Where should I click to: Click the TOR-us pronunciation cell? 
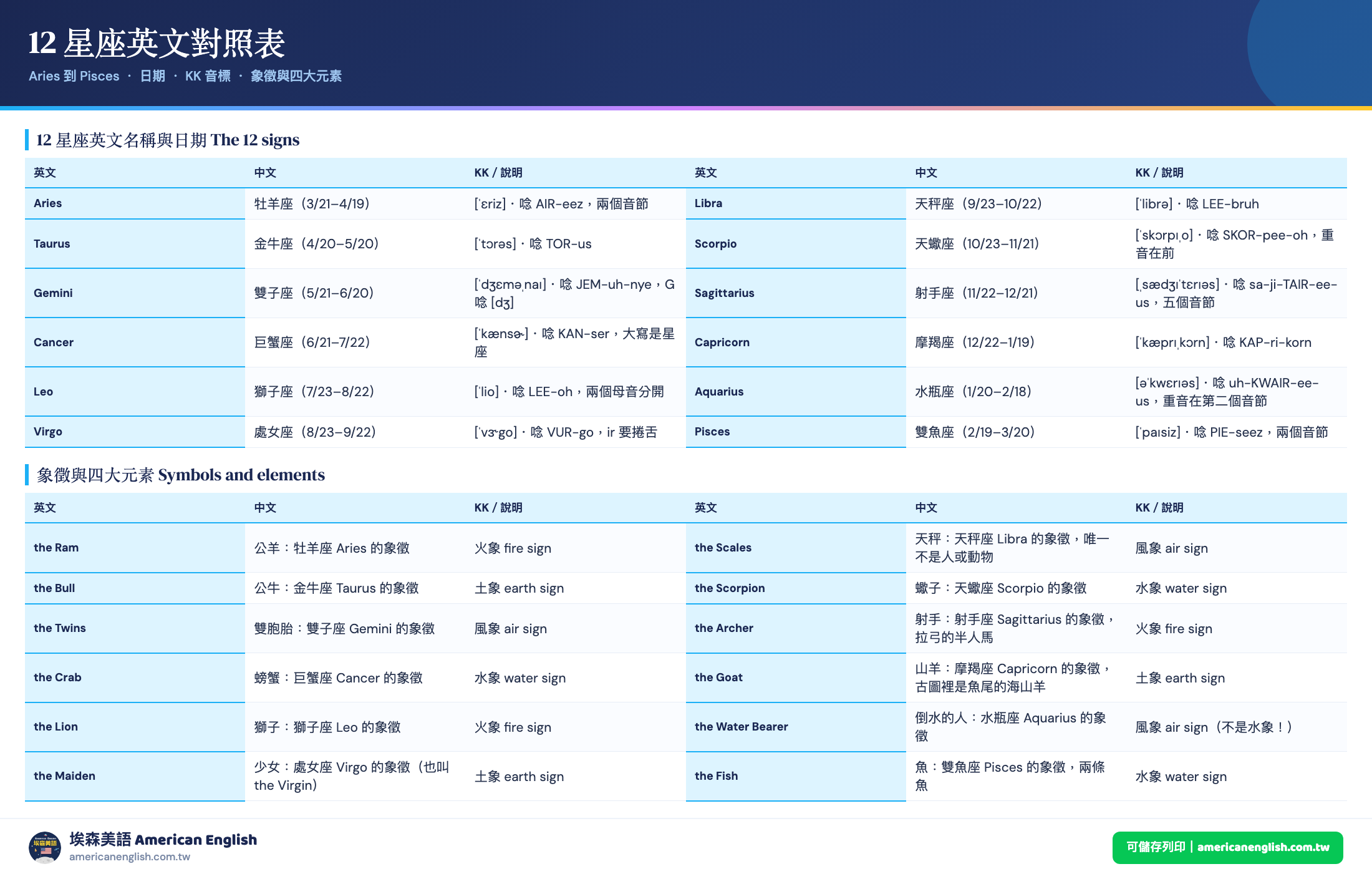576,244
